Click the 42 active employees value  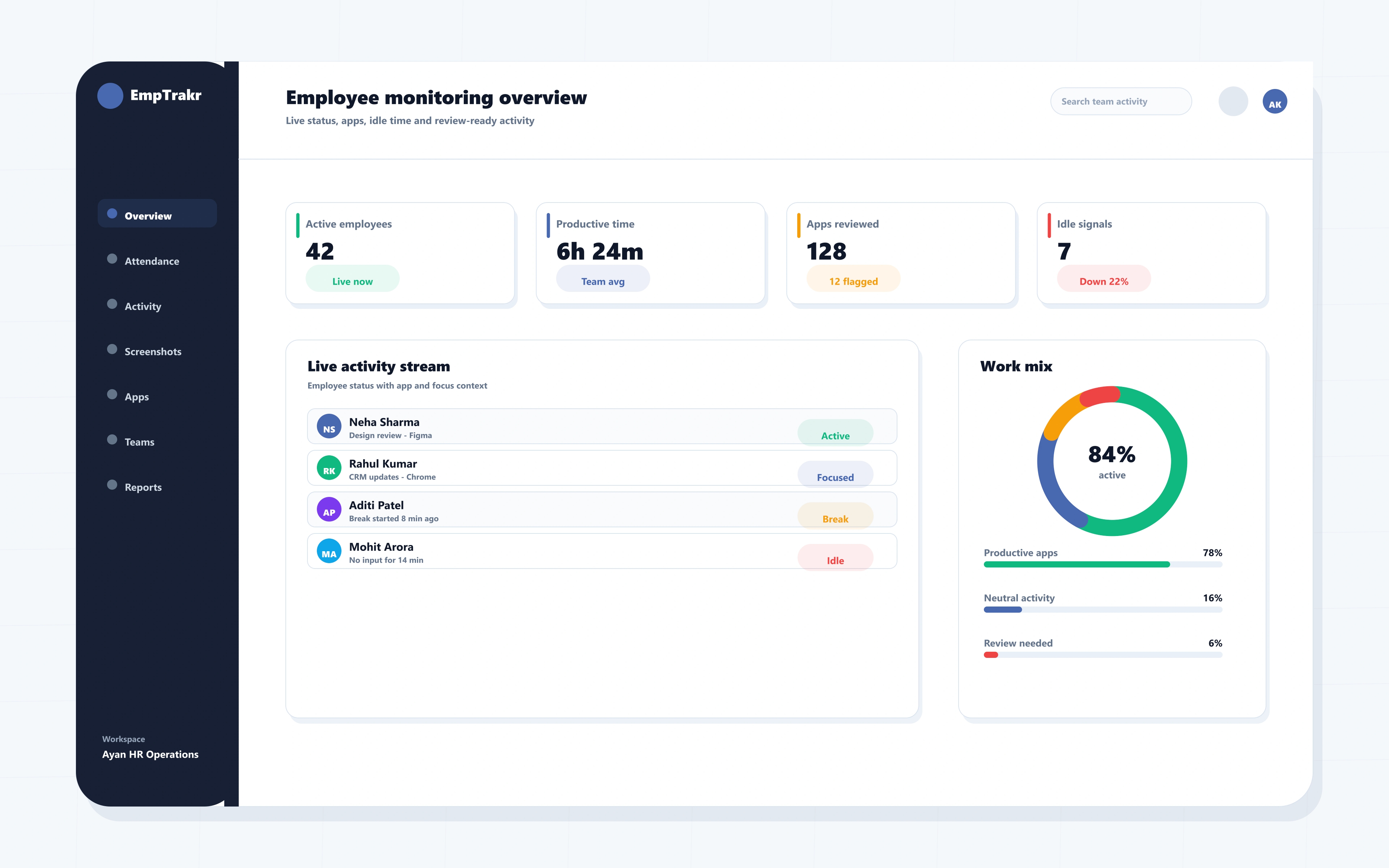(x=320, y=251)
